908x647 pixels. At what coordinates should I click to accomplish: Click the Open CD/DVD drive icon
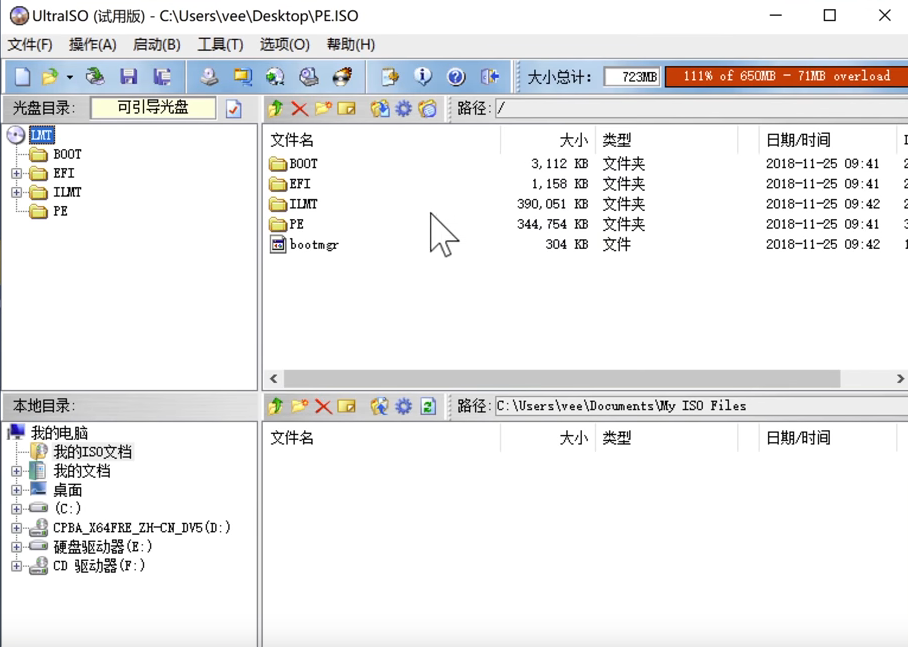point(96,76)
